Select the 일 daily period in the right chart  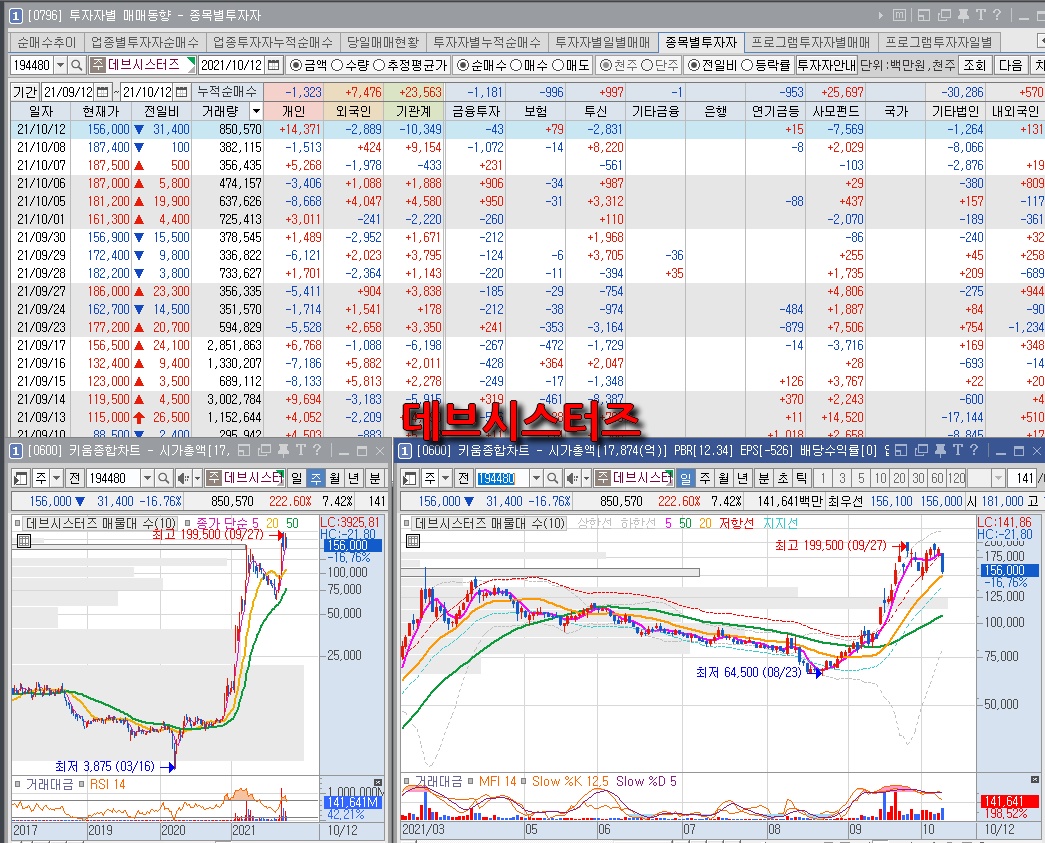(x=685, y=478)
